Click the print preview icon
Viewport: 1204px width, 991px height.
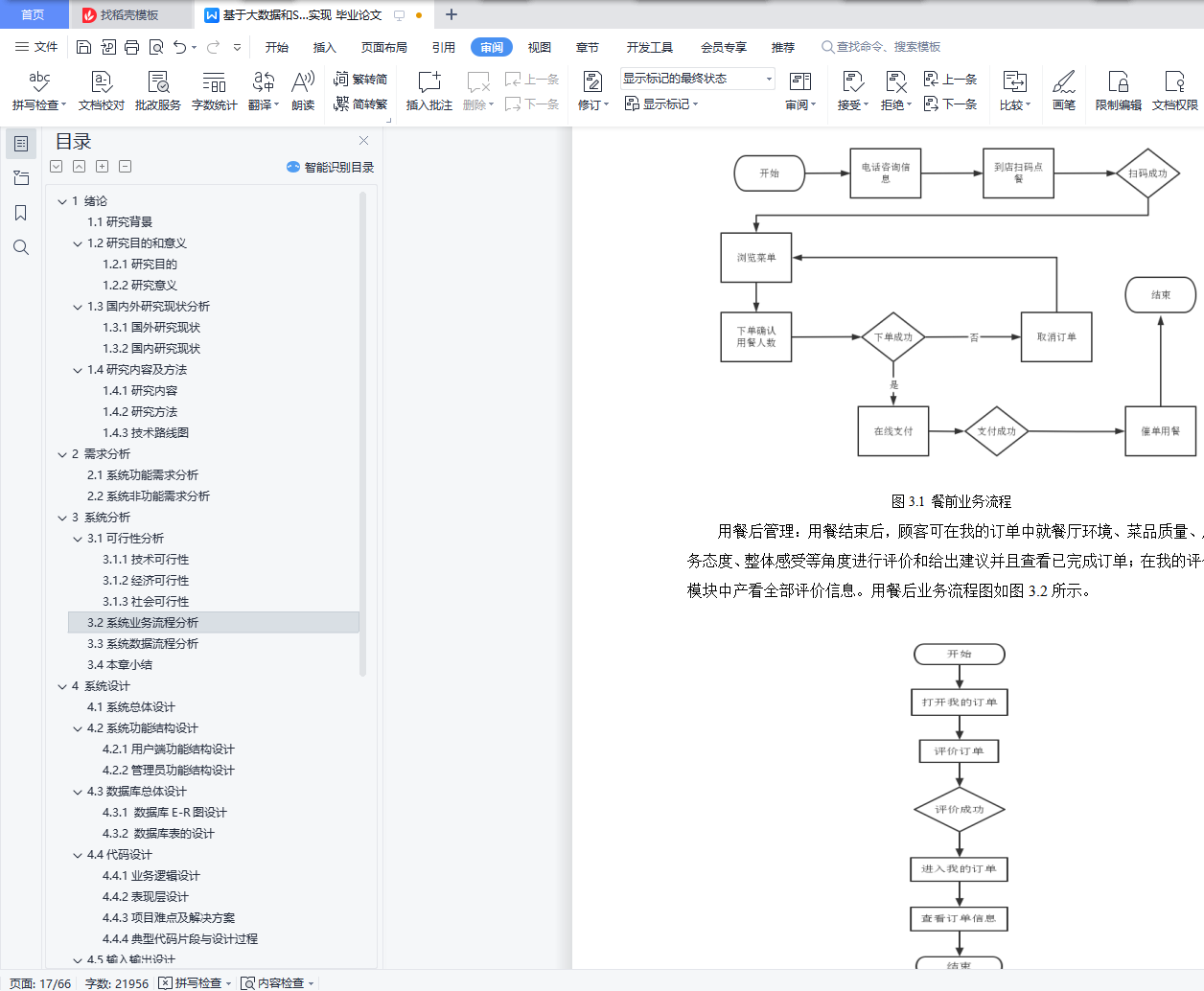click(155, 47)
